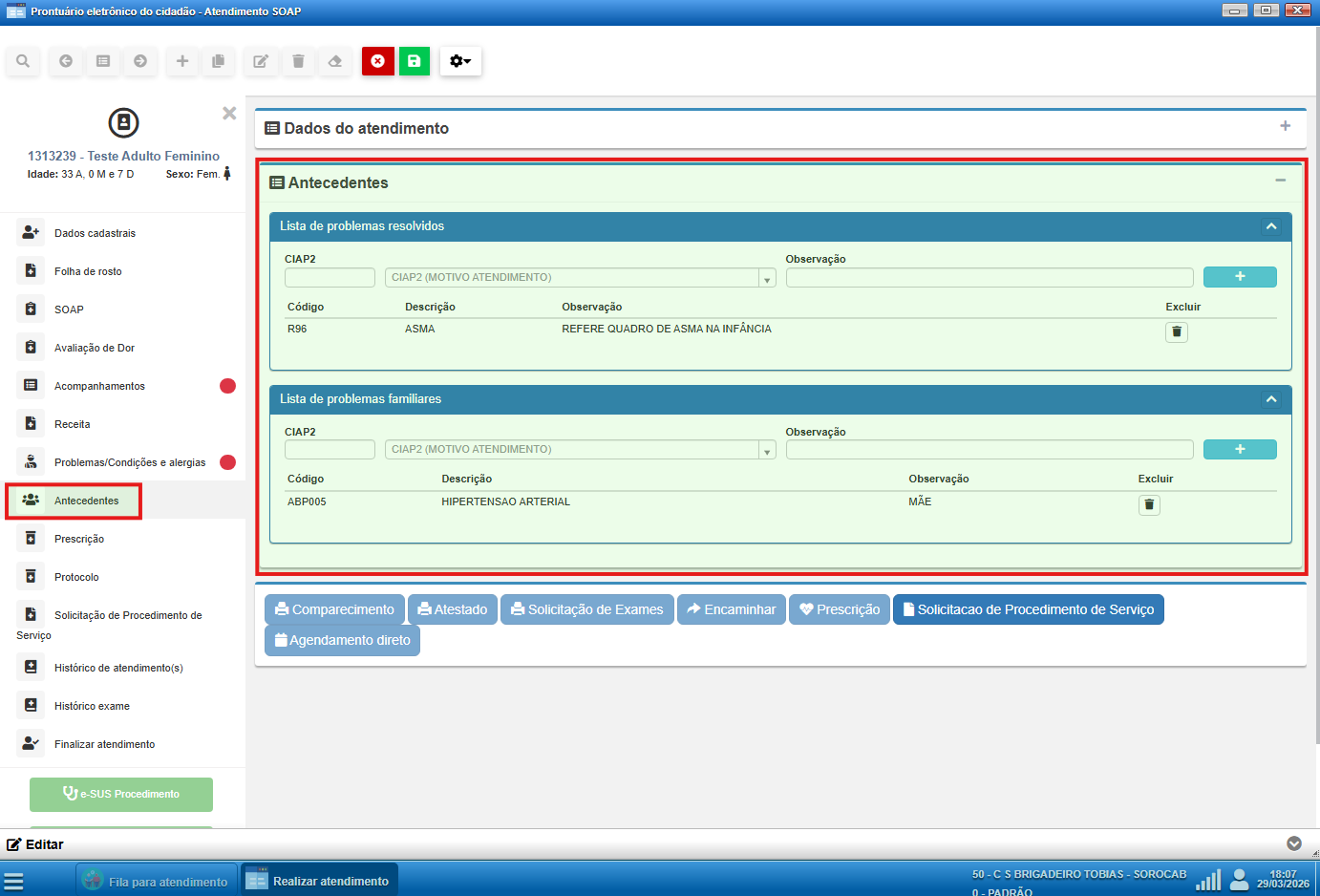This screenshot has width=1320, height=896.
Task: Open CIAP2 dropdown in resolved problems list
Action: pyautogui.click(x=767, y=278)
